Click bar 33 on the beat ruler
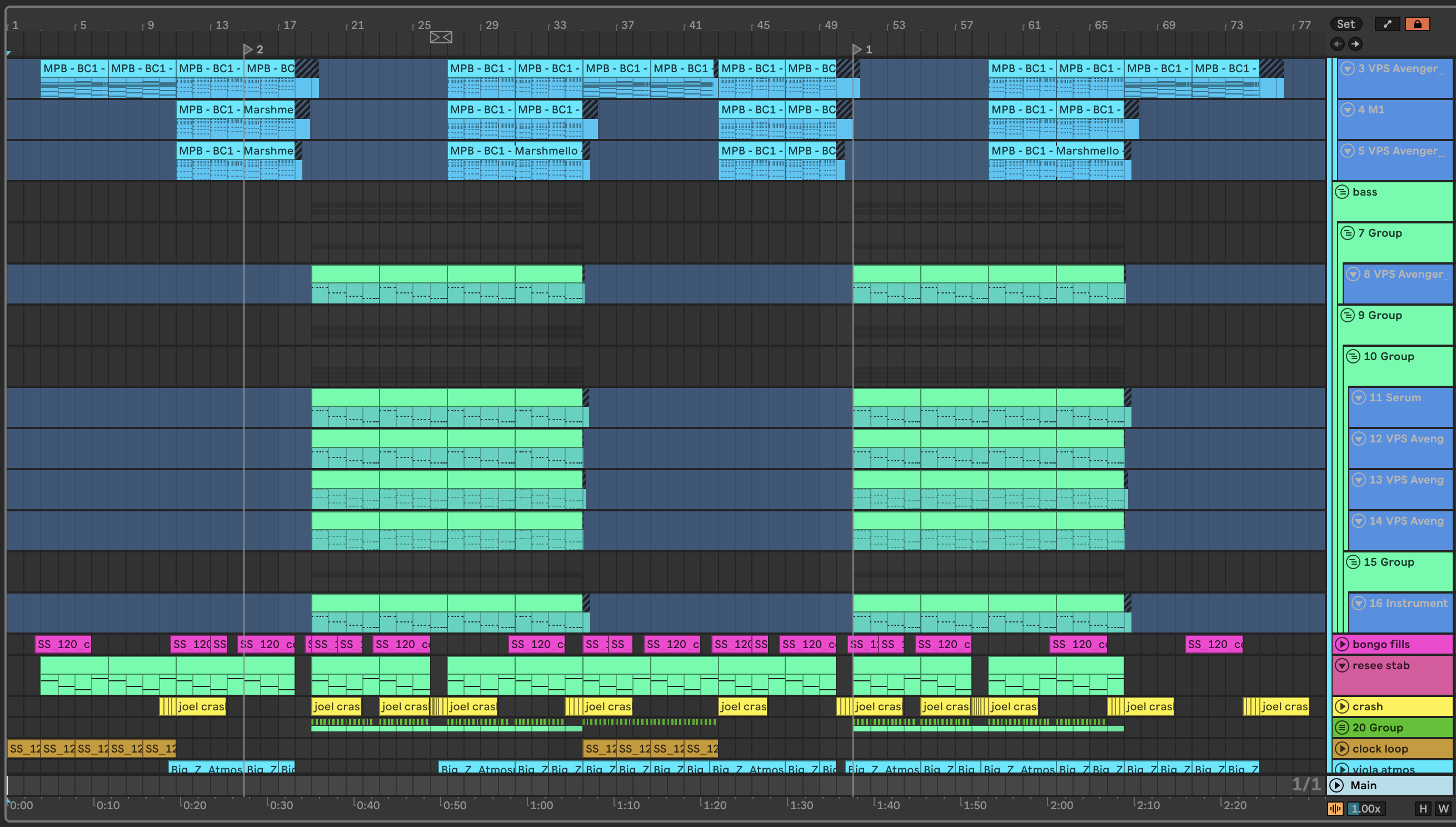 pyautogui.click(x=560, y=25)
